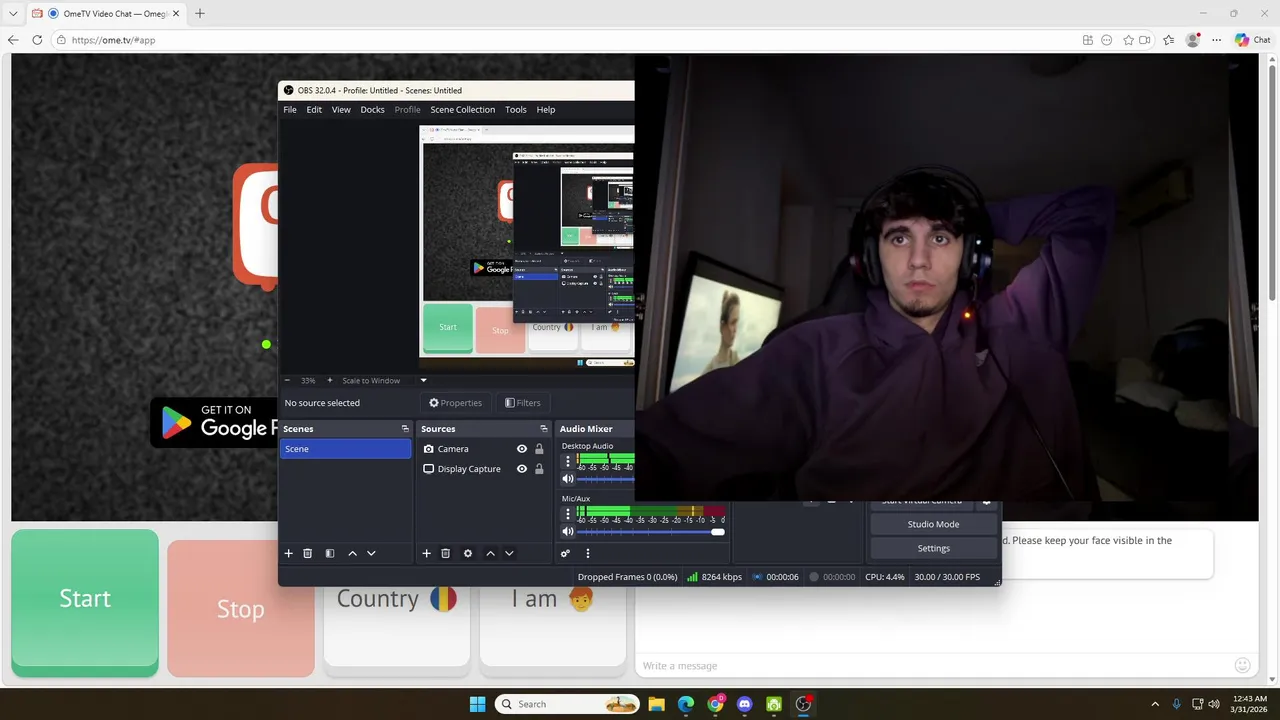
Task: Open Mic/Aux channel three-dot options
Action: [x=568, y=514]
